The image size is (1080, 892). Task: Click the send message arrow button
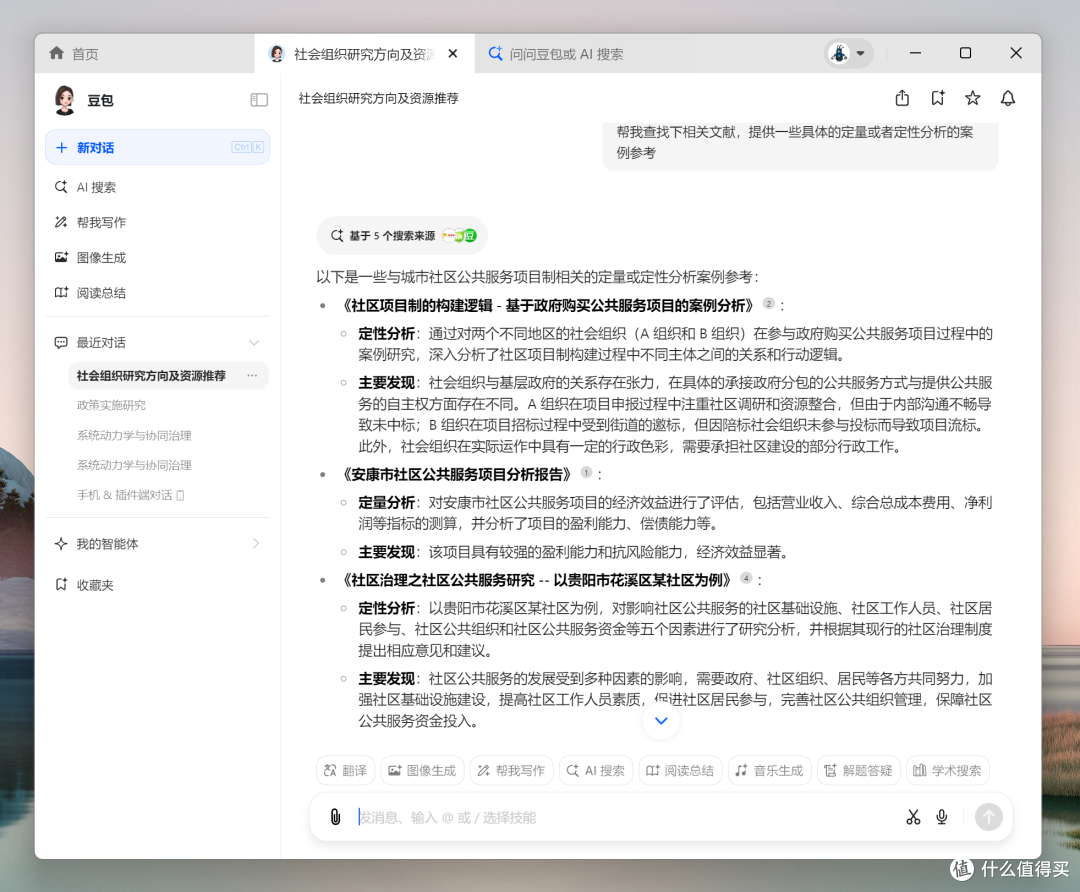(988, 817)
